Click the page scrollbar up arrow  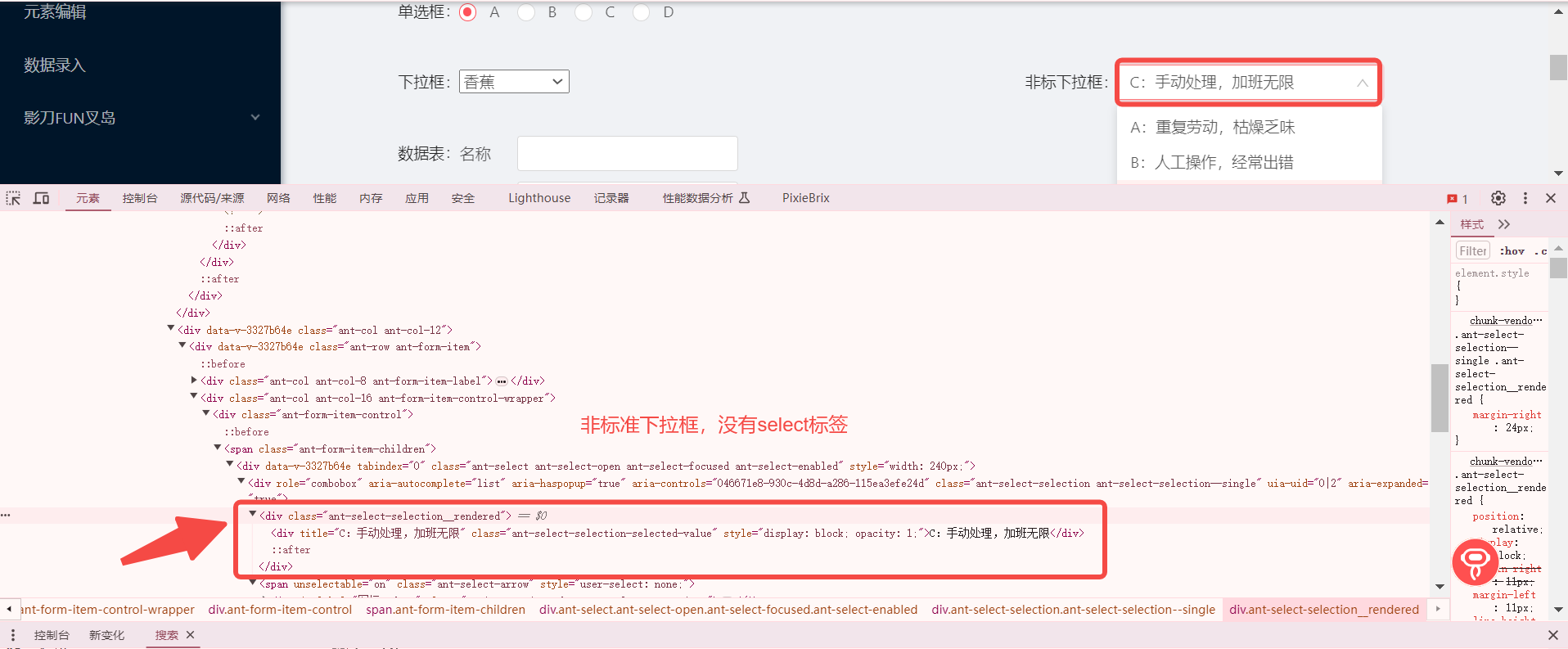click(1558, 12)
